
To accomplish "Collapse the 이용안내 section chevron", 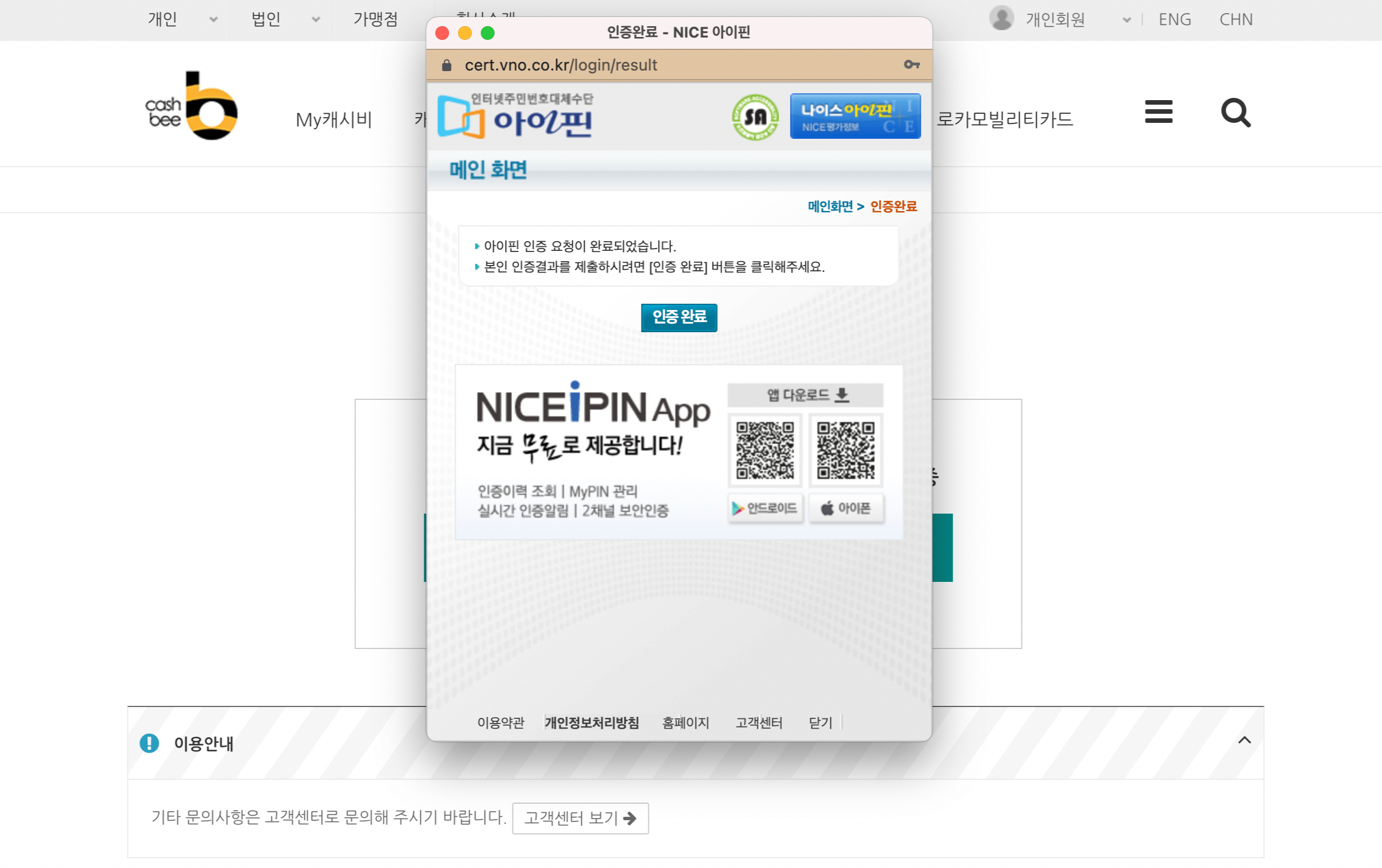I will point(1244,740).
